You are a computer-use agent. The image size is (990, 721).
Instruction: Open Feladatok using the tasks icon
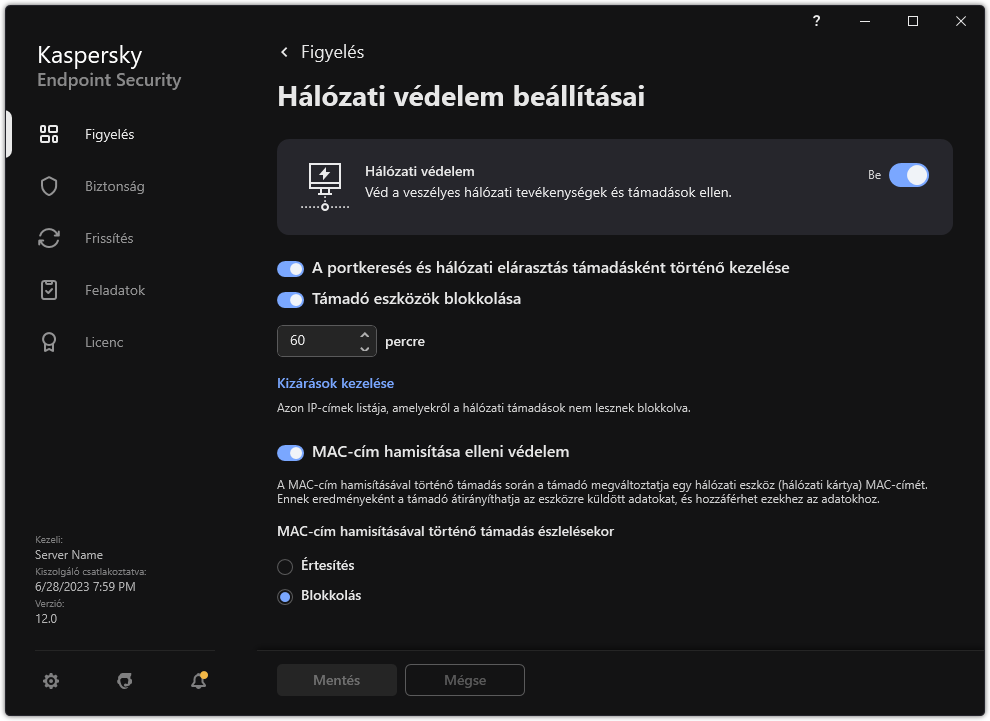(48, 289)
